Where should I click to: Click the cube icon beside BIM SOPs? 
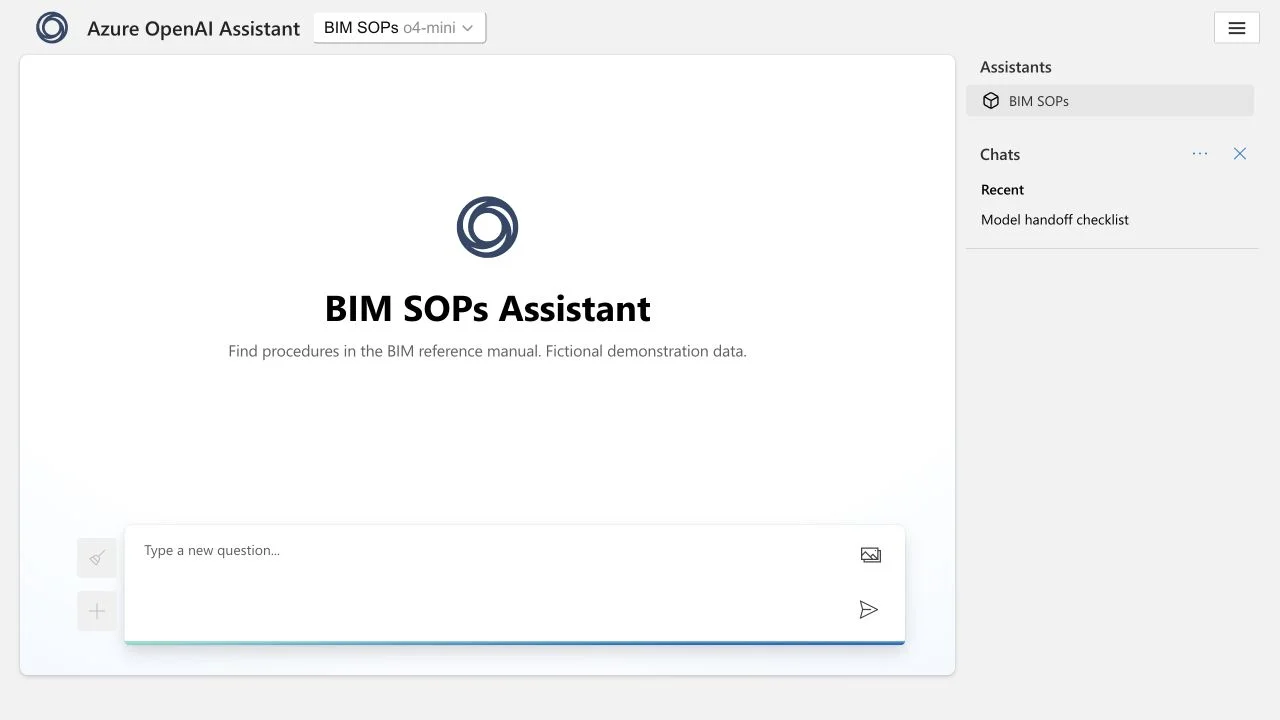(x=991, y=101)
